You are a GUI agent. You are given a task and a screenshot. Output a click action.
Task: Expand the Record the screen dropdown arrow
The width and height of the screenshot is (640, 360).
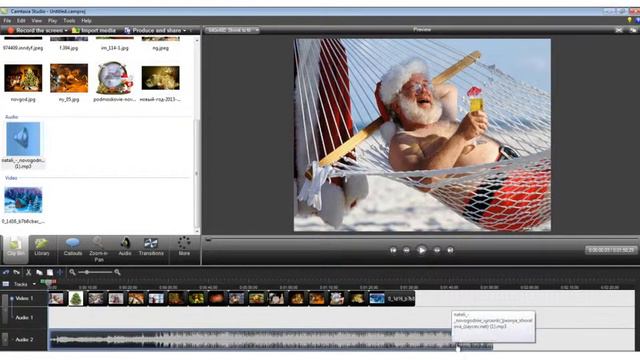(x=66, y=31)
